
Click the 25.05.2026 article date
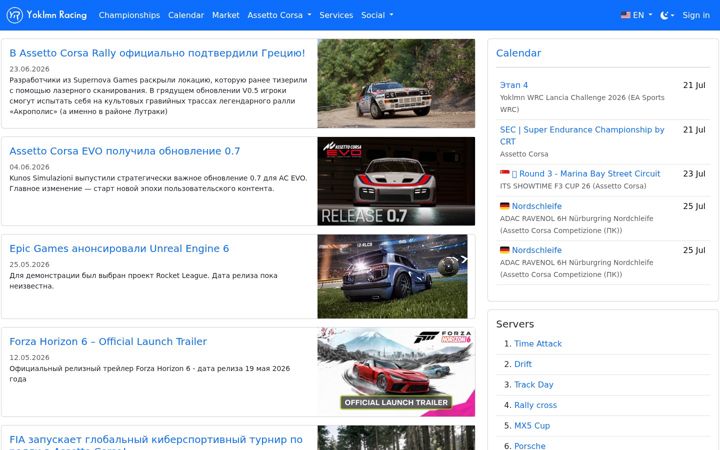[29, 264]
